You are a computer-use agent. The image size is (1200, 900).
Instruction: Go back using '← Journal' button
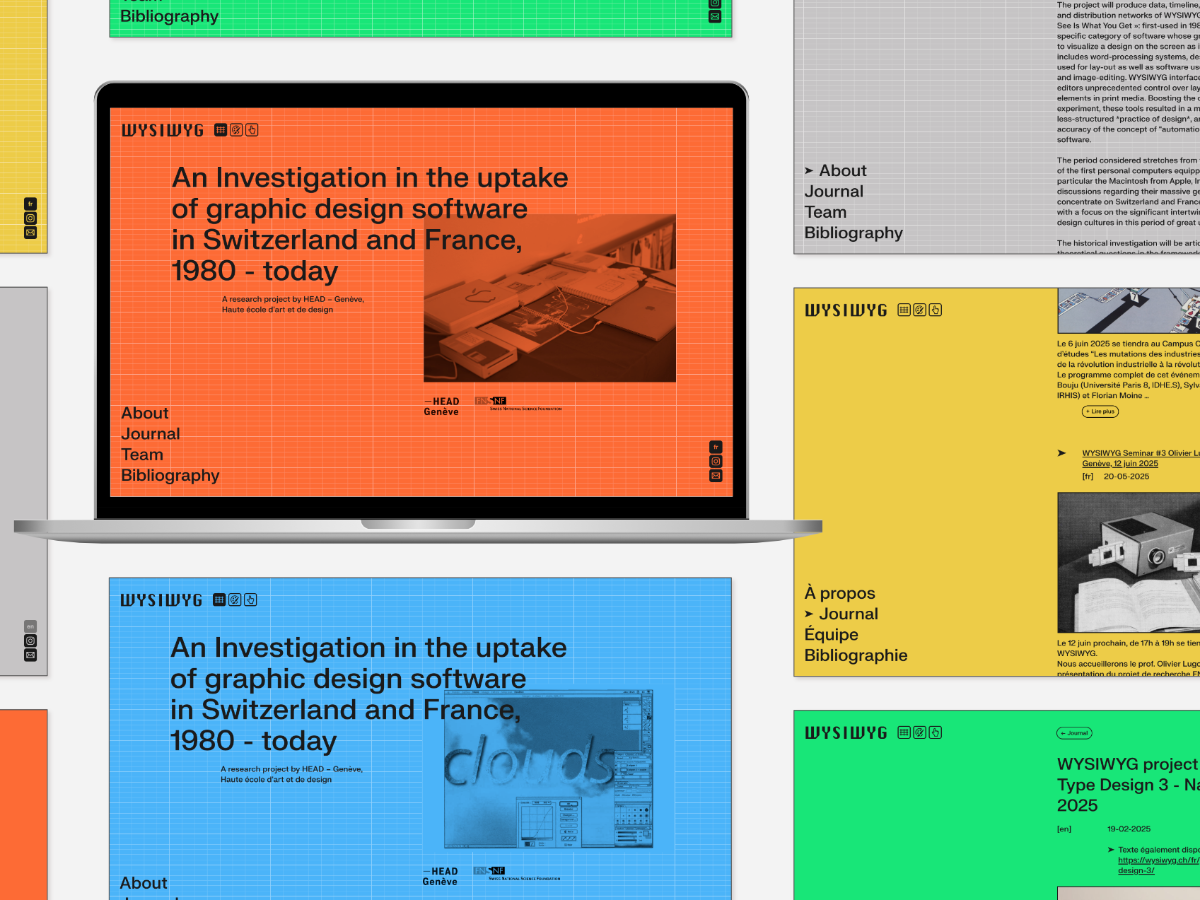pyautogui.click(x=1074, y=733)
